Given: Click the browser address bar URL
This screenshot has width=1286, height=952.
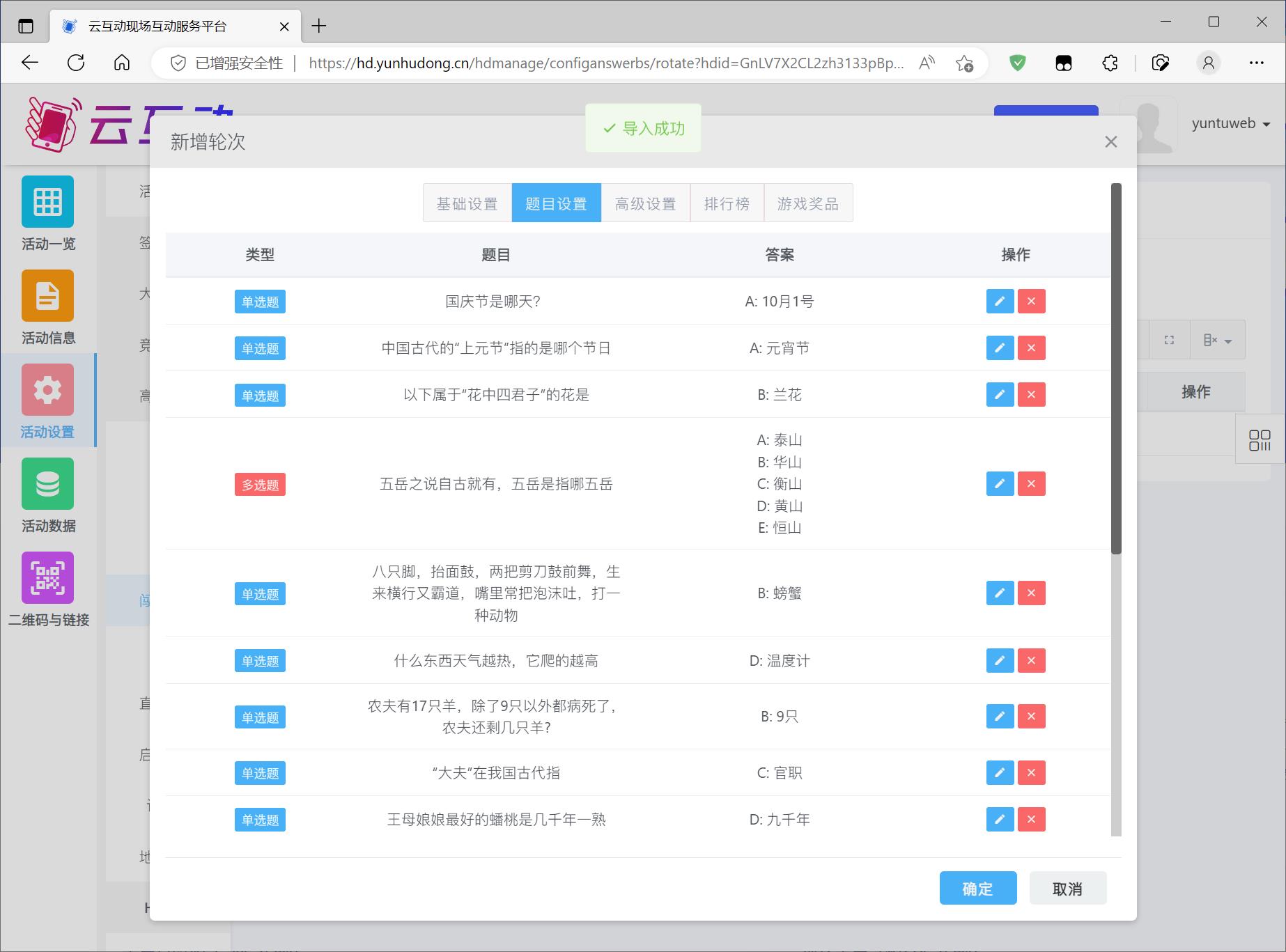Looking at the screenshot, I should [x=606, y=63].
